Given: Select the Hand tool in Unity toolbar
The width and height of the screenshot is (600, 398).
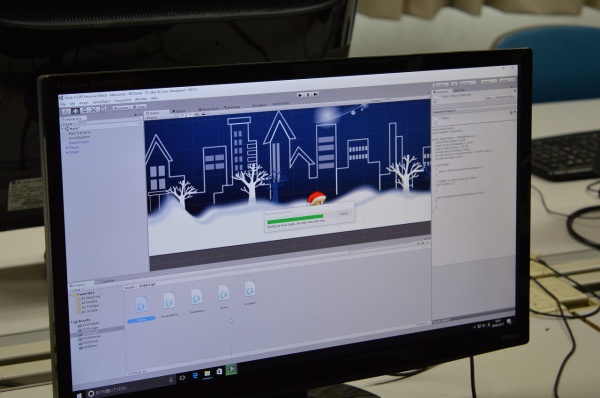Looking at the screenshot, I should [67, 111].
